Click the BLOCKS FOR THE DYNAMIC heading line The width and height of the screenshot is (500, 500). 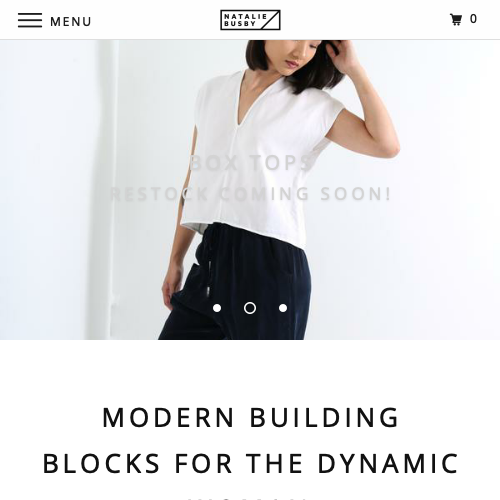pyautogui.click(x=251, y=463)
